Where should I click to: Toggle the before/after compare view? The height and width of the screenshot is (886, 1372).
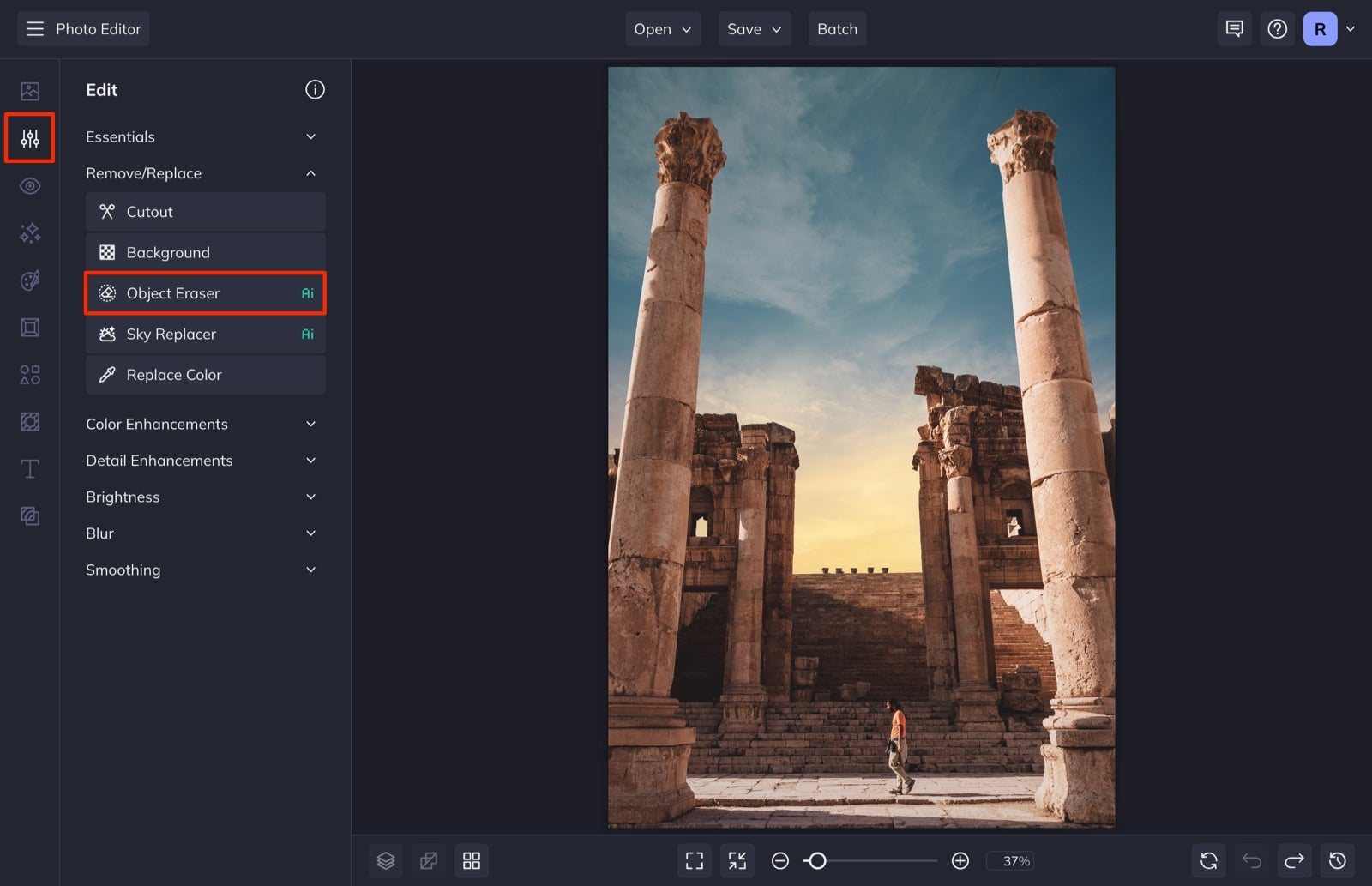[428, 860]
